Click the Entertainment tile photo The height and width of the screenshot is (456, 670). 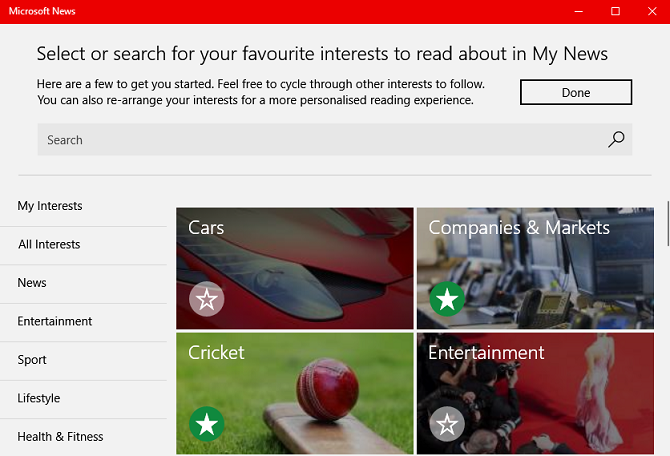535,394
